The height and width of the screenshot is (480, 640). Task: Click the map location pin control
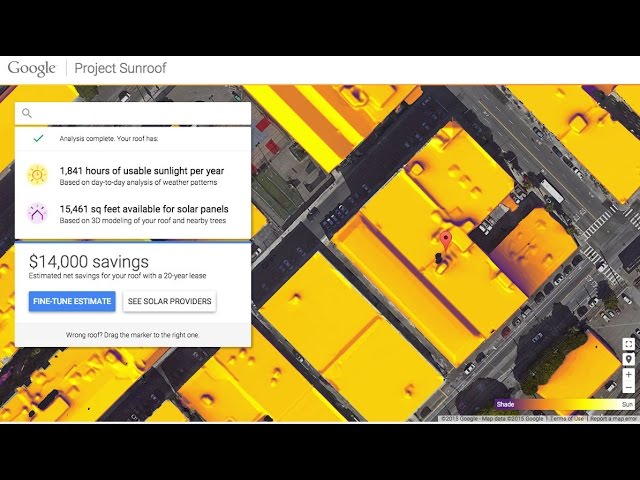pos(629,359)
